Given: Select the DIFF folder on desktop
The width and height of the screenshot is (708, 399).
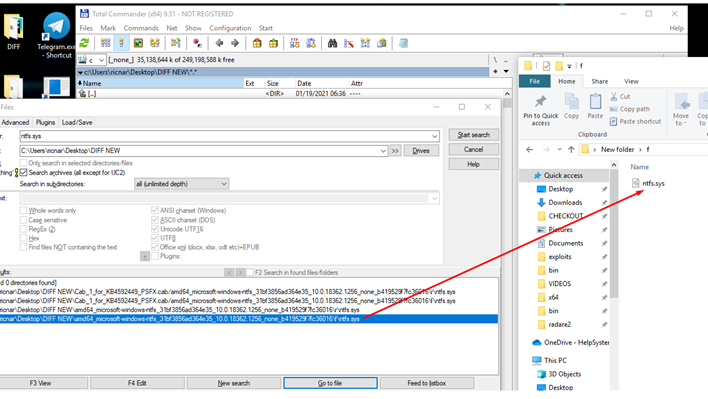Looking at the screenshot, I should (x=13, y=32).
